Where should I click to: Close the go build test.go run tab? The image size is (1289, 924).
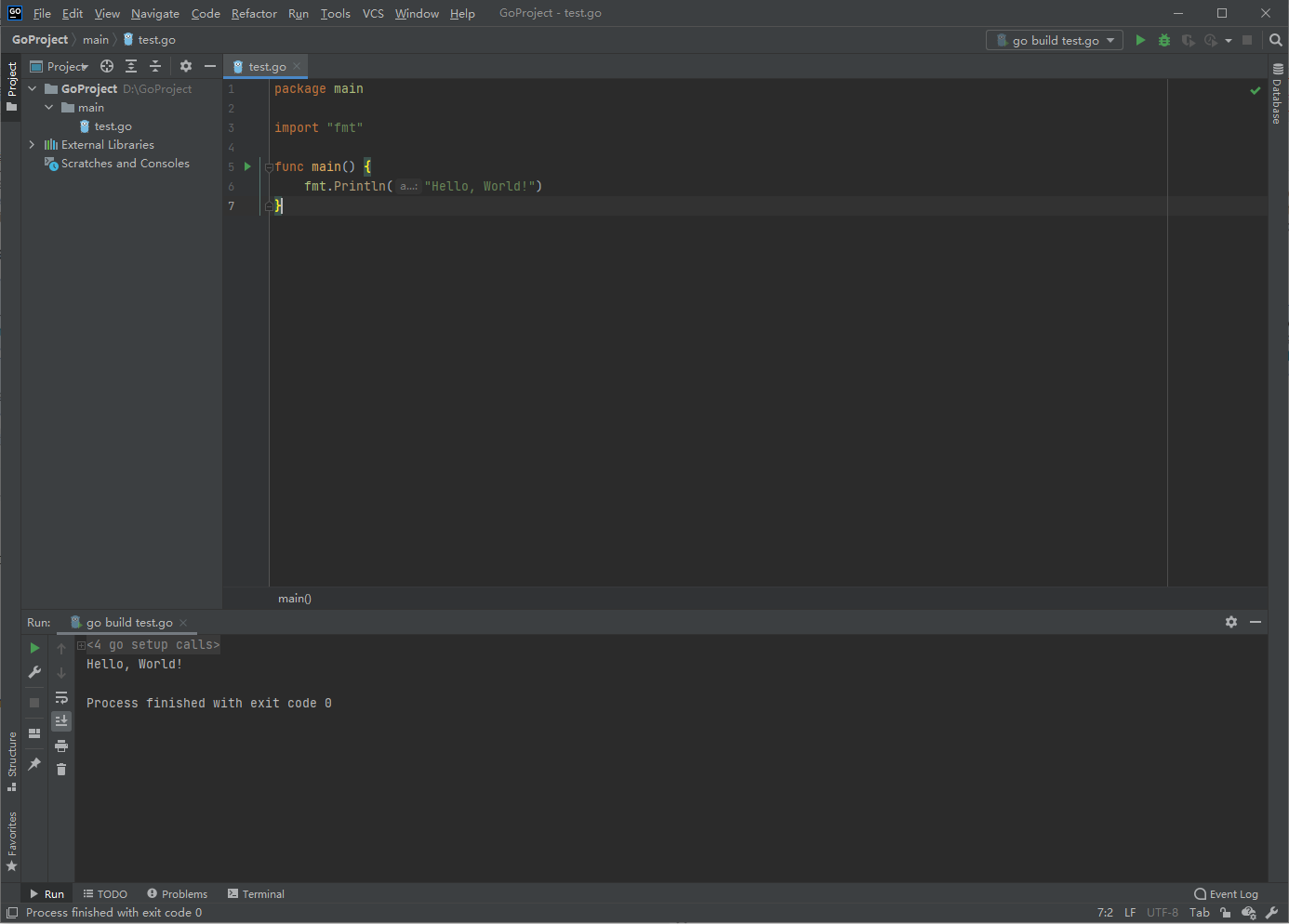183,623
